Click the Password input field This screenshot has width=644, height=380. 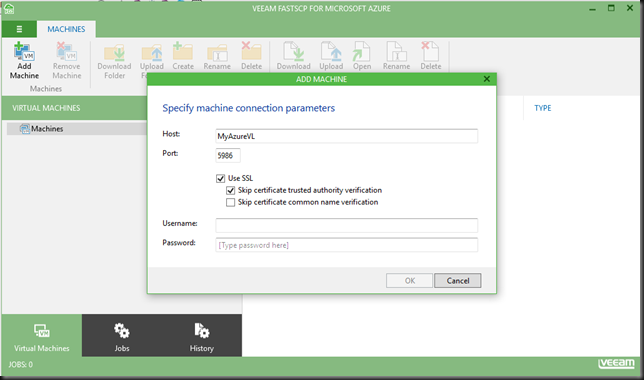coord(346,245)
